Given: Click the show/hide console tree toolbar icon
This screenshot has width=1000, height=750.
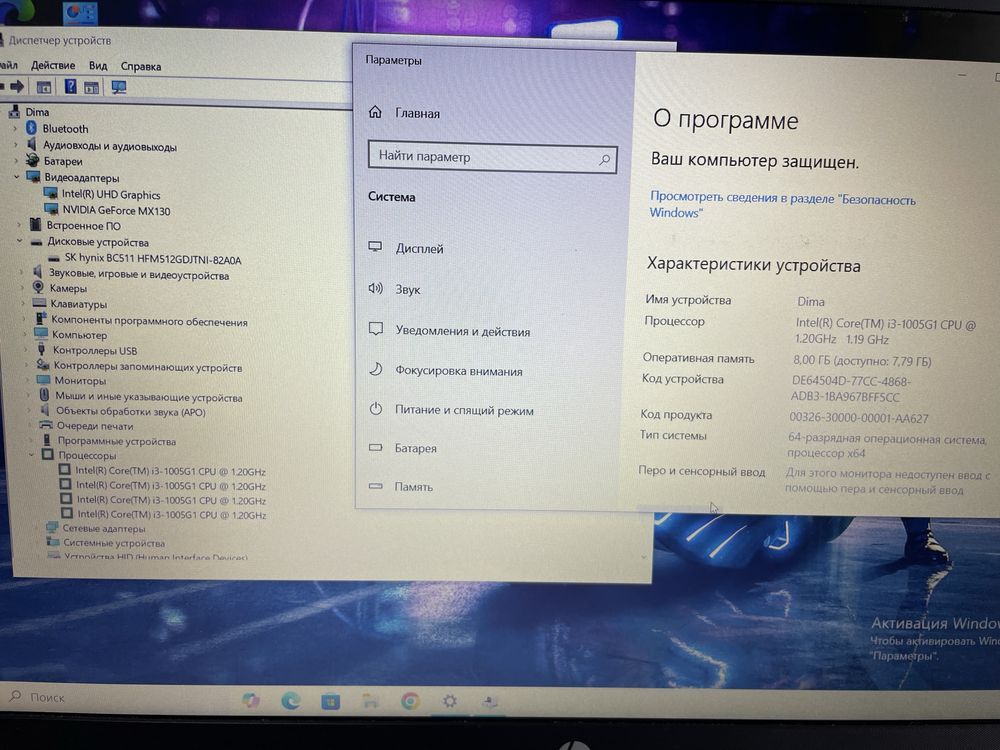Looking at the screenshot, I should (43, 87).
